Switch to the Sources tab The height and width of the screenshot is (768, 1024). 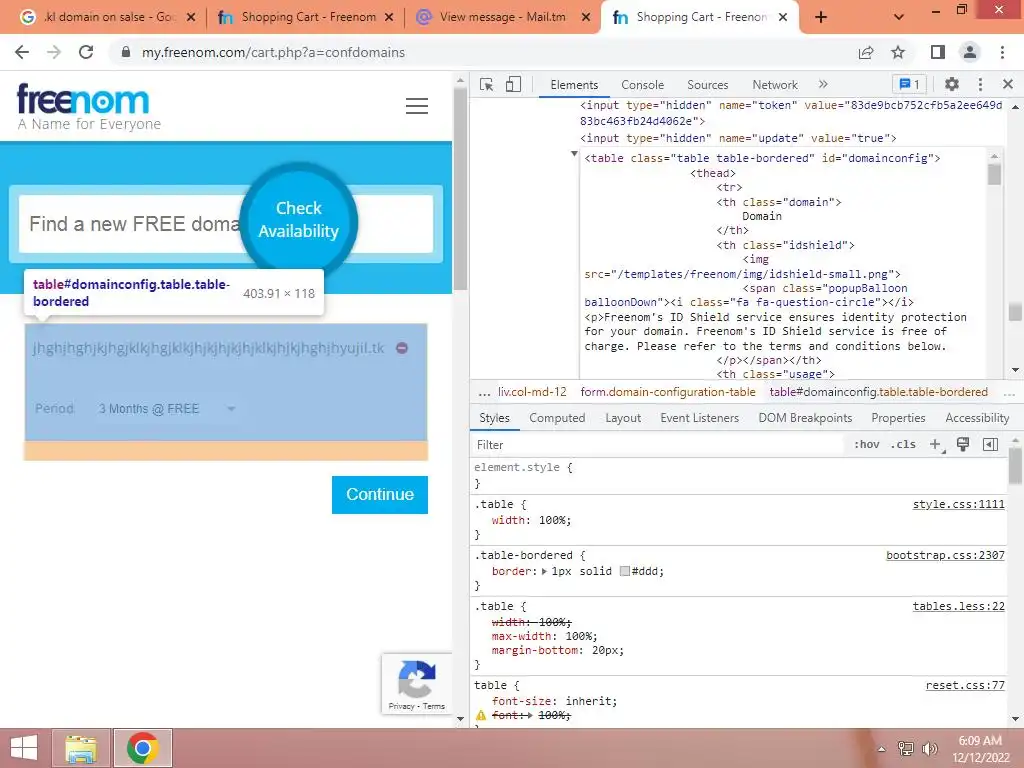(707, 85)
